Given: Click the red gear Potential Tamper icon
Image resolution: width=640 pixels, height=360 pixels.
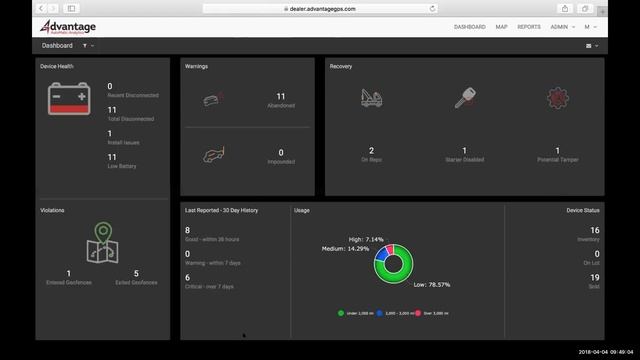Looking at the screenshot, I should click(x=558, y=98).
